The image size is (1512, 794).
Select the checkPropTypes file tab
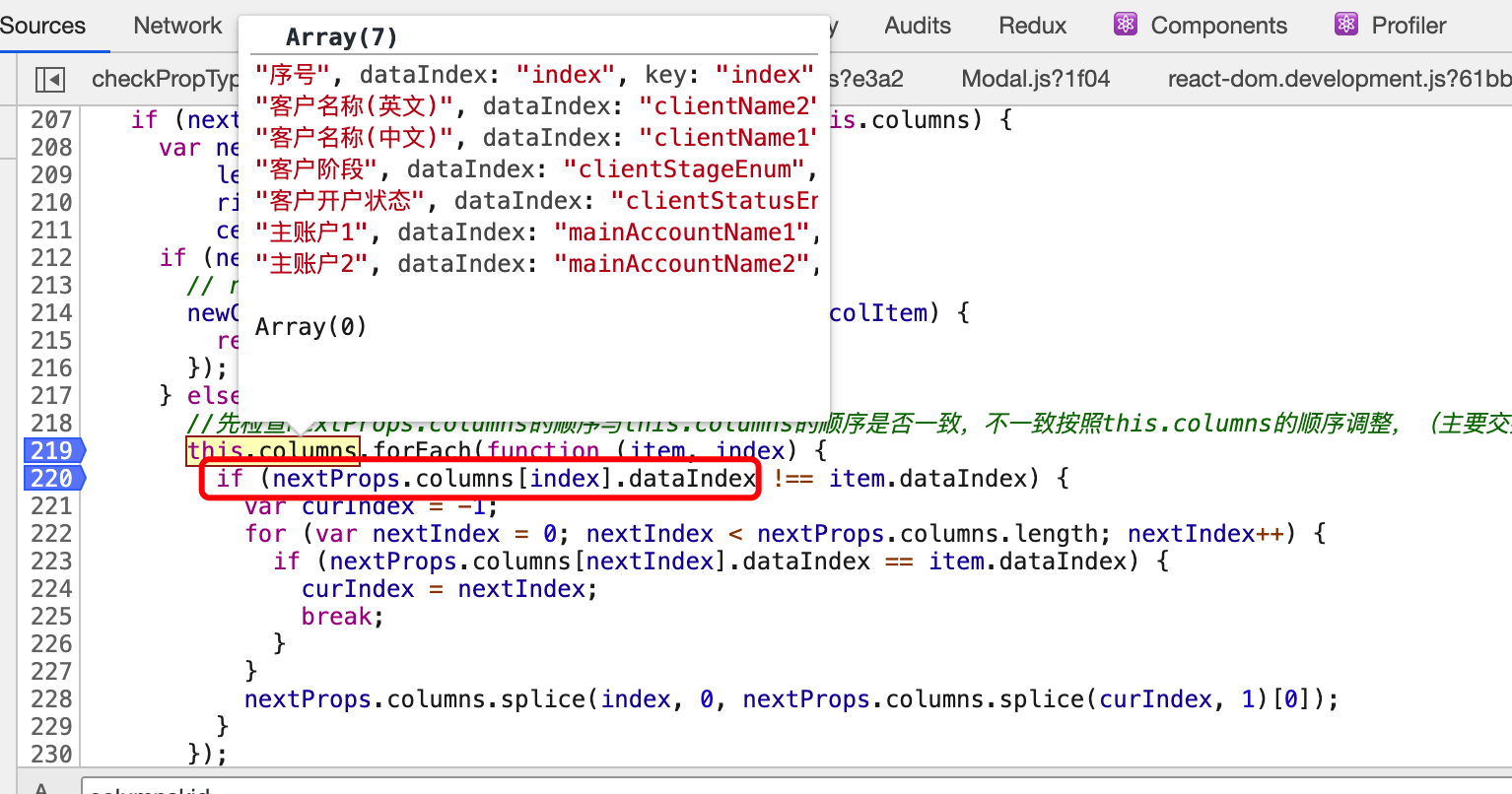[x=168, y=78]
